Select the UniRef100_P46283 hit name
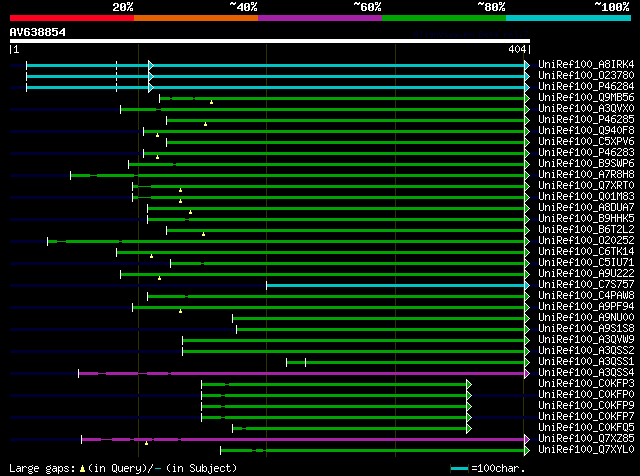Image resolution: width=640 pixels, height=476 pixels. click(x=586, y=153)
